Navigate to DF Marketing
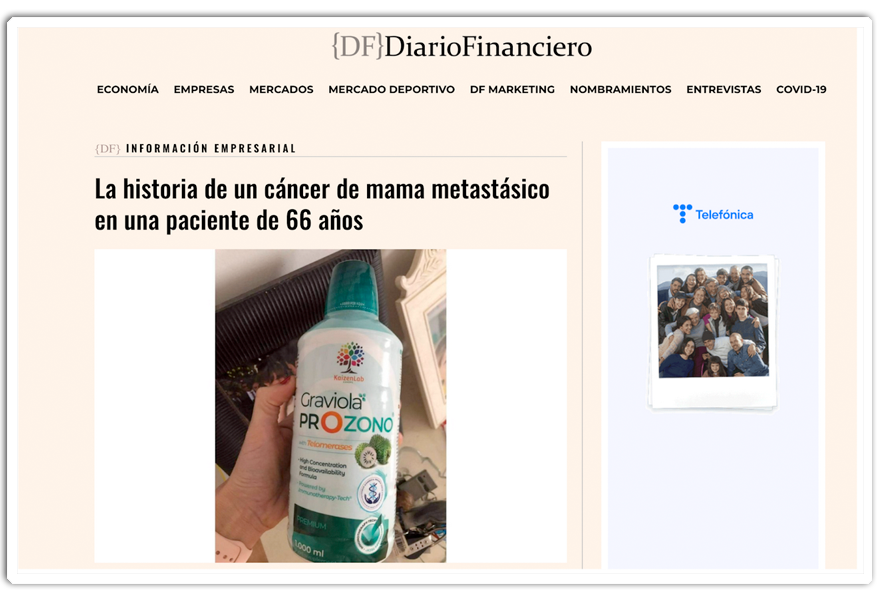Image resolution: width=880 pixels, height=600 pixels. coord(512,89)
